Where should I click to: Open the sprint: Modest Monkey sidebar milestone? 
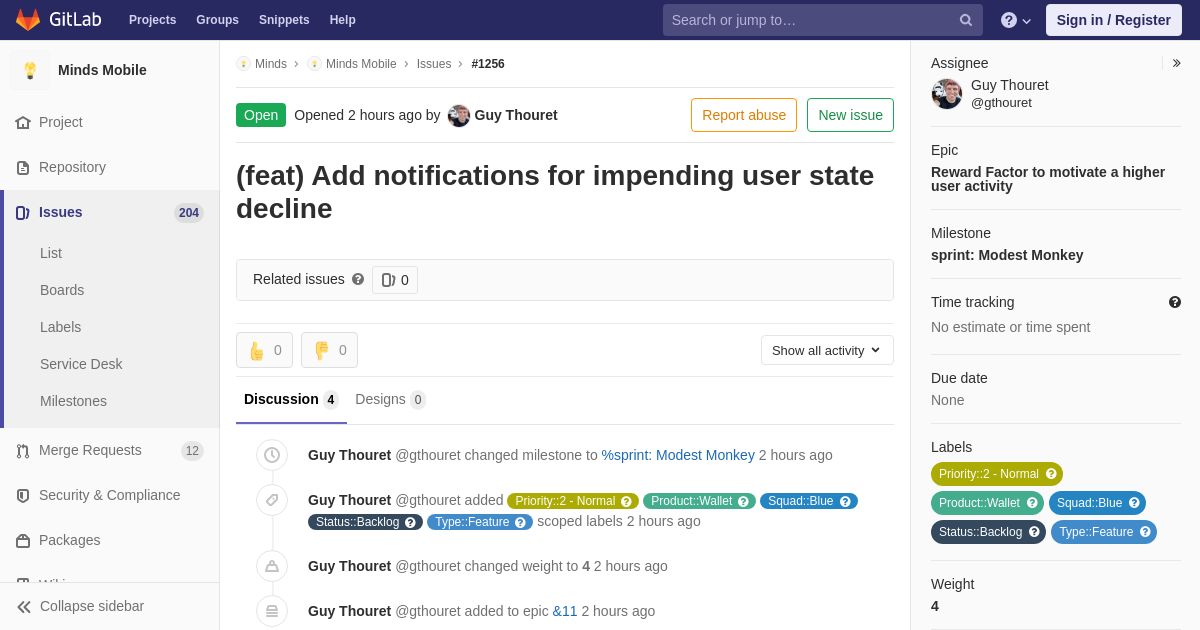1007,255
